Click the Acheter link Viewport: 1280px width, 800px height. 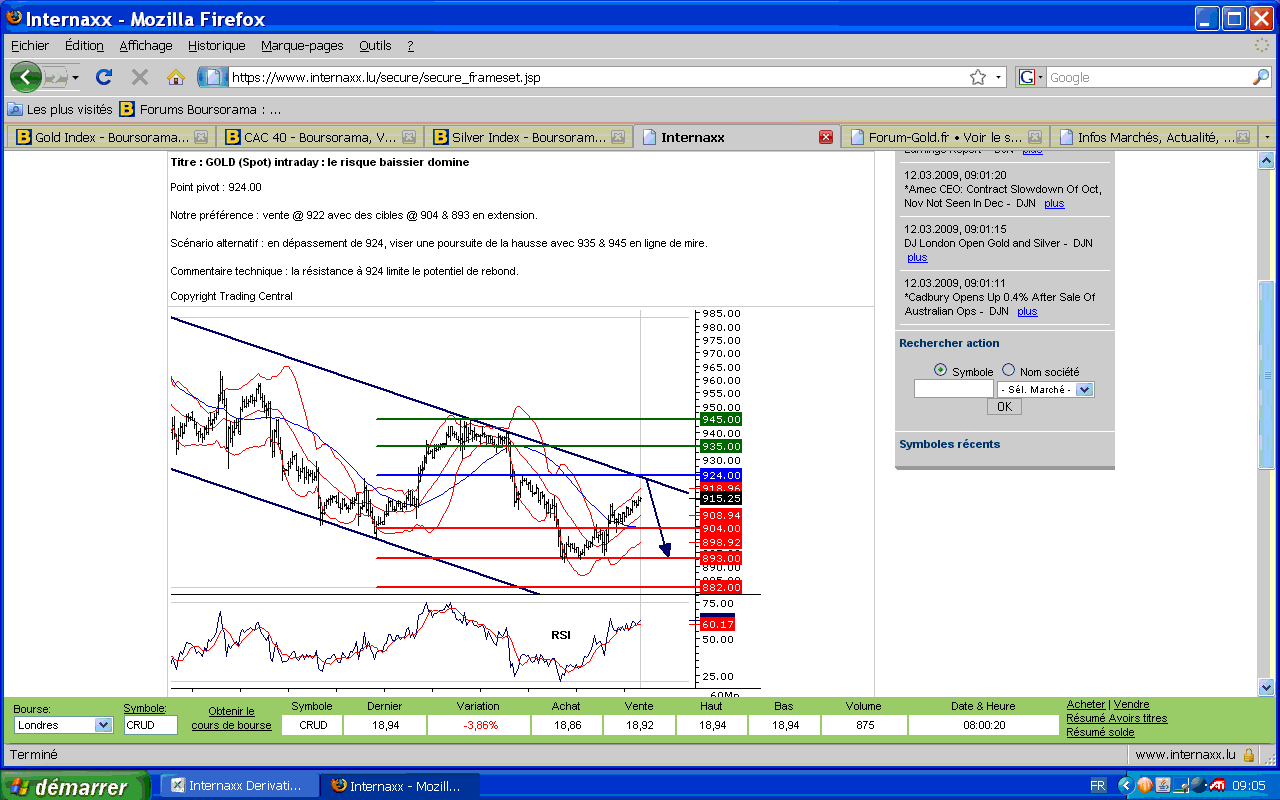click(1086, 705)
